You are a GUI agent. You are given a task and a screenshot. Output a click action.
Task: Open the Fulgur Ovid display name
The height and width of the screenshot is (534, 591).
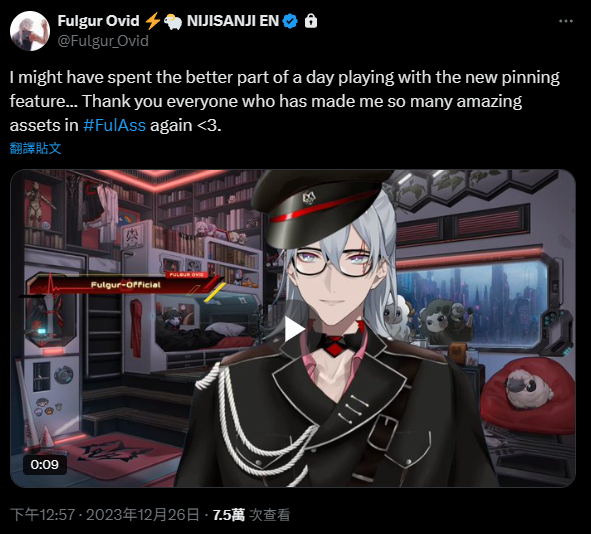click(x=98, y=21)
